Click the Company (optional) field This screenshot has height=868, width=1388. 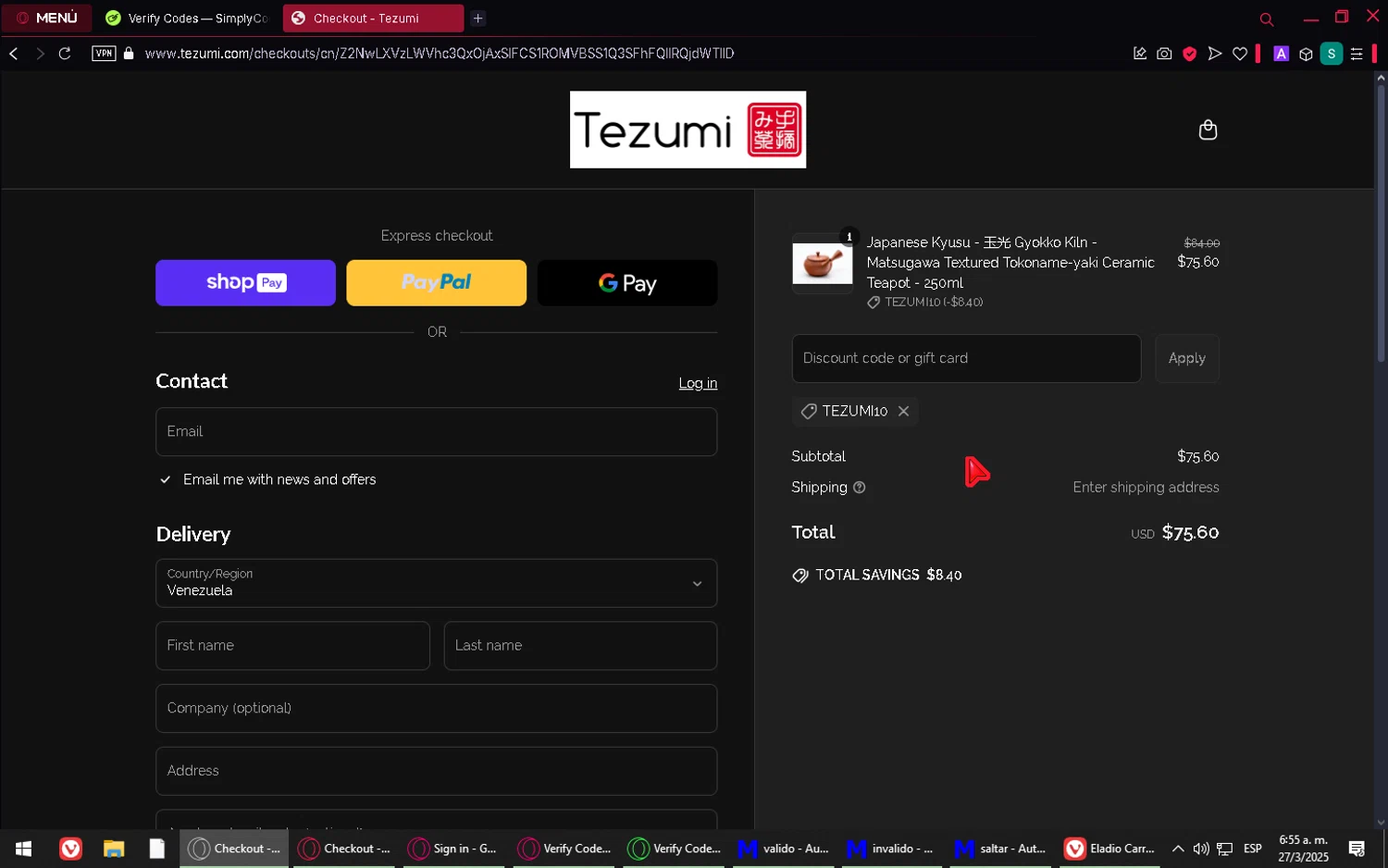coord(436,708)
